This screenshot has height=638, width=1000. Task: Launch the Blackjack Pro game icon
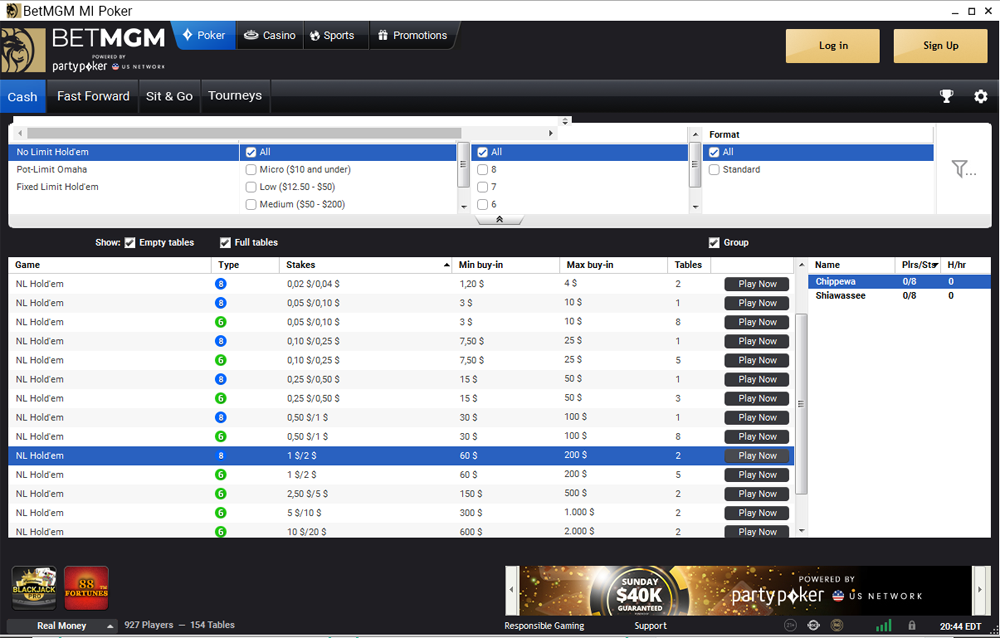point(34,588)
